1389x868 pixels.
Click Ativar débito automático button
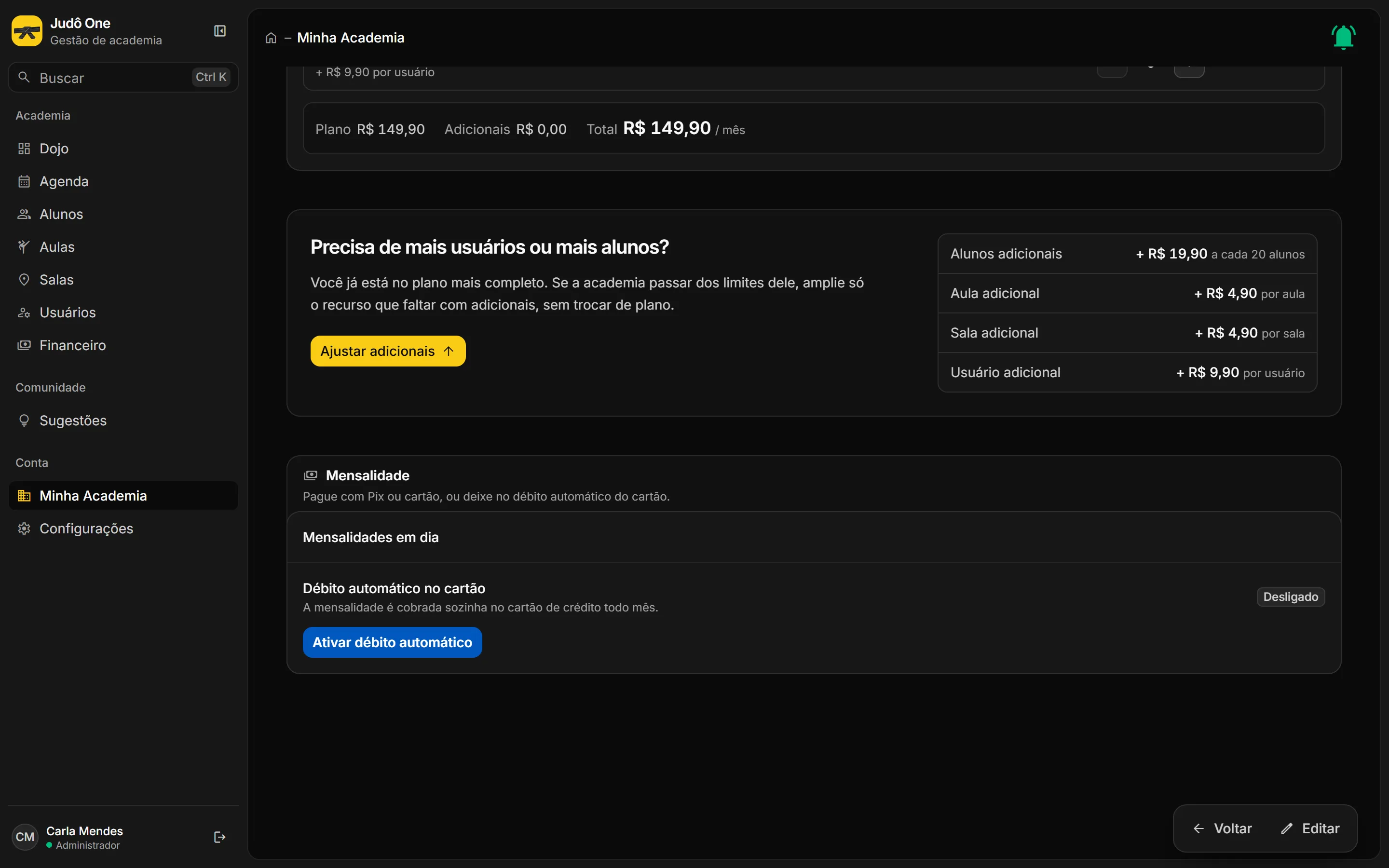pos(393,642)
